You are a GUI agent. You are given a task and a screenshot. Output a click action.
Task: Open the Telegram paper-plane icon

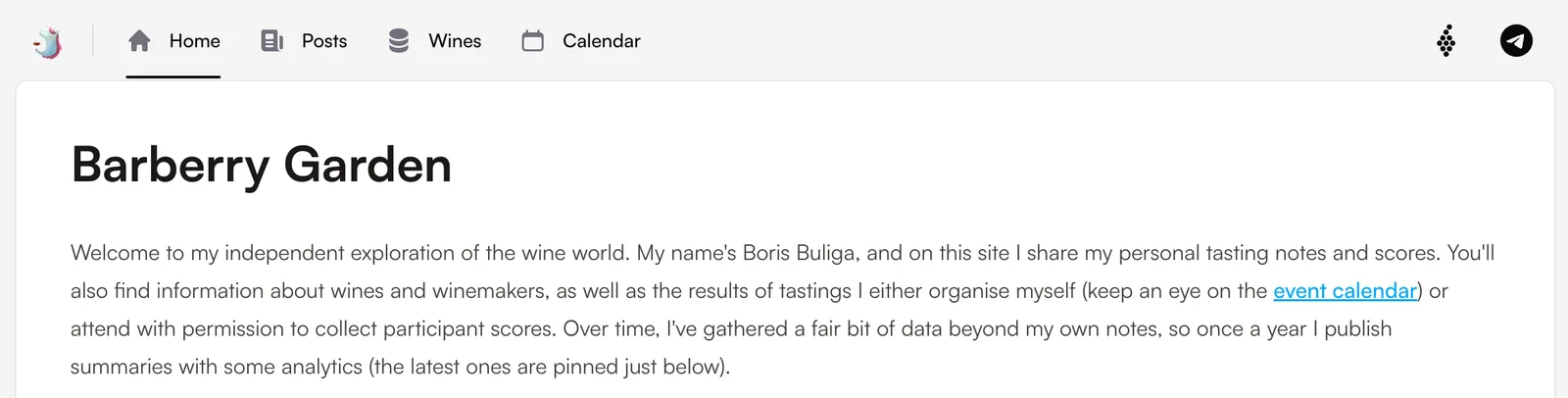click(1516, 41)
